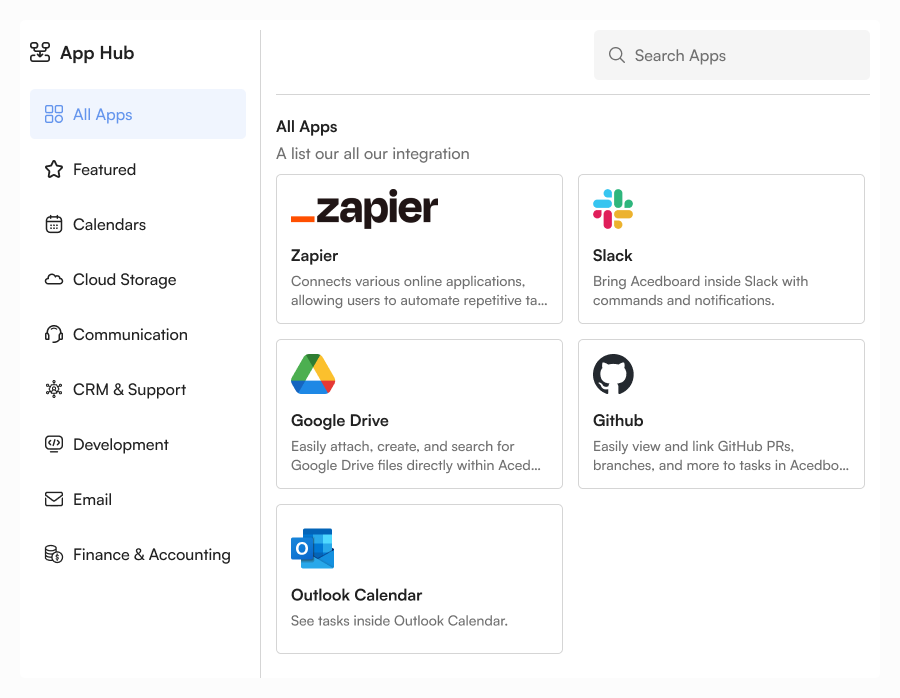The image size is (900, 698).
Task: Click the Email envelope icon
Action: 54,499
